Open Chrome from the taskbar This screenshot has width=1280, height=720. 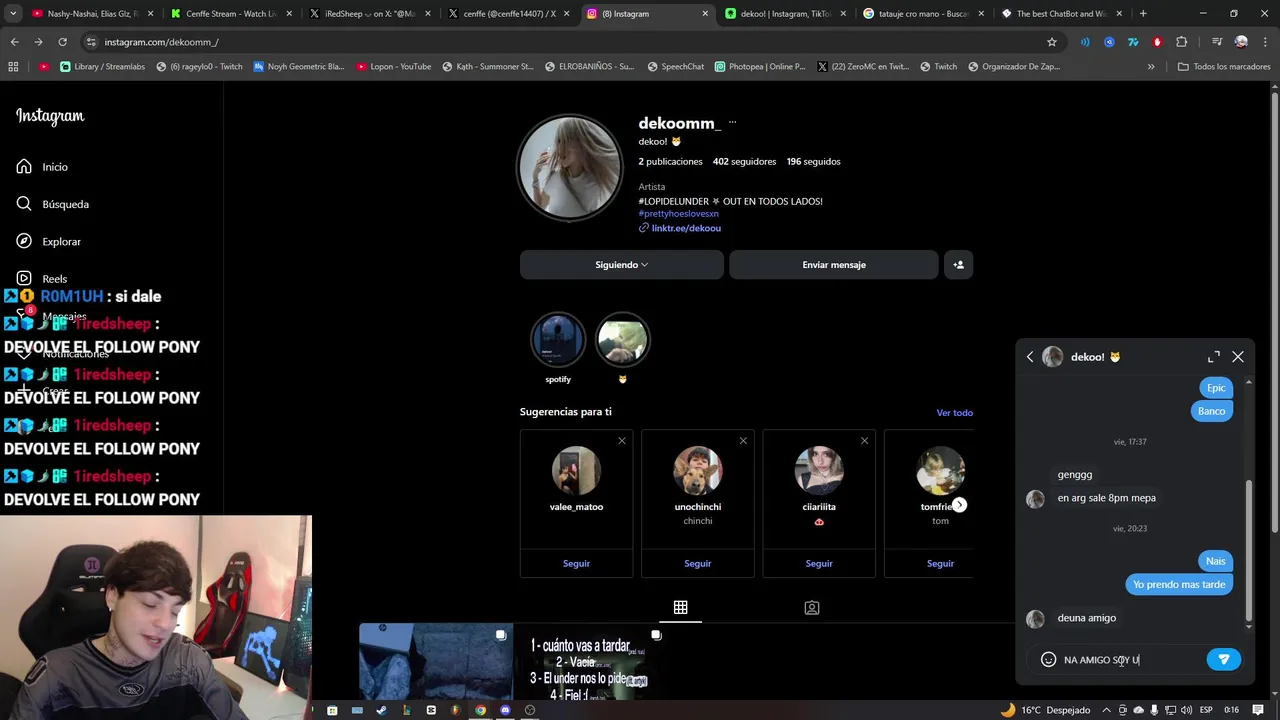pos(480,710)
